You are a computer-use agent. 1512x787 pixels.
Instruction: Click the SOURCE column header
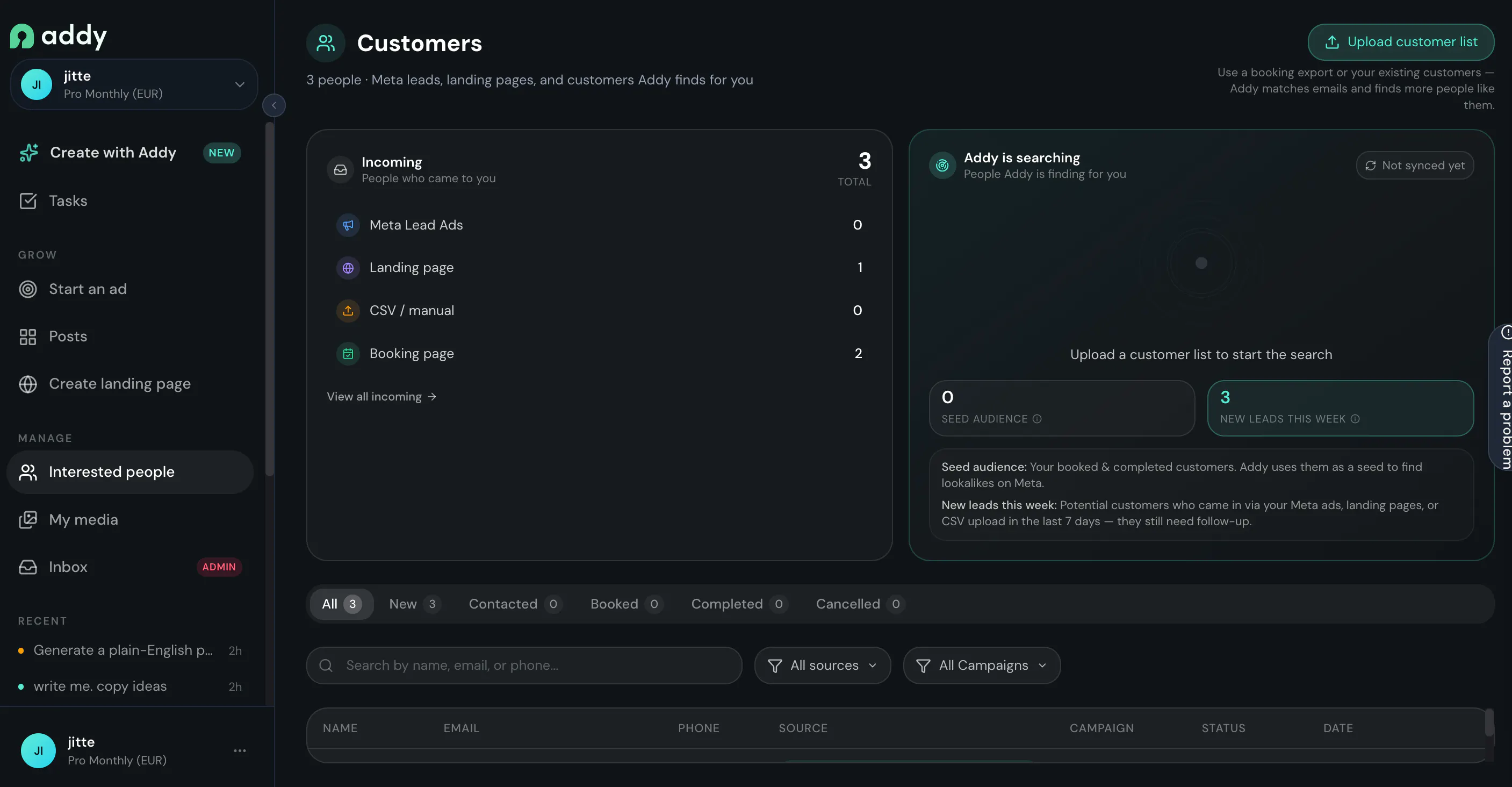click(803, 728)
